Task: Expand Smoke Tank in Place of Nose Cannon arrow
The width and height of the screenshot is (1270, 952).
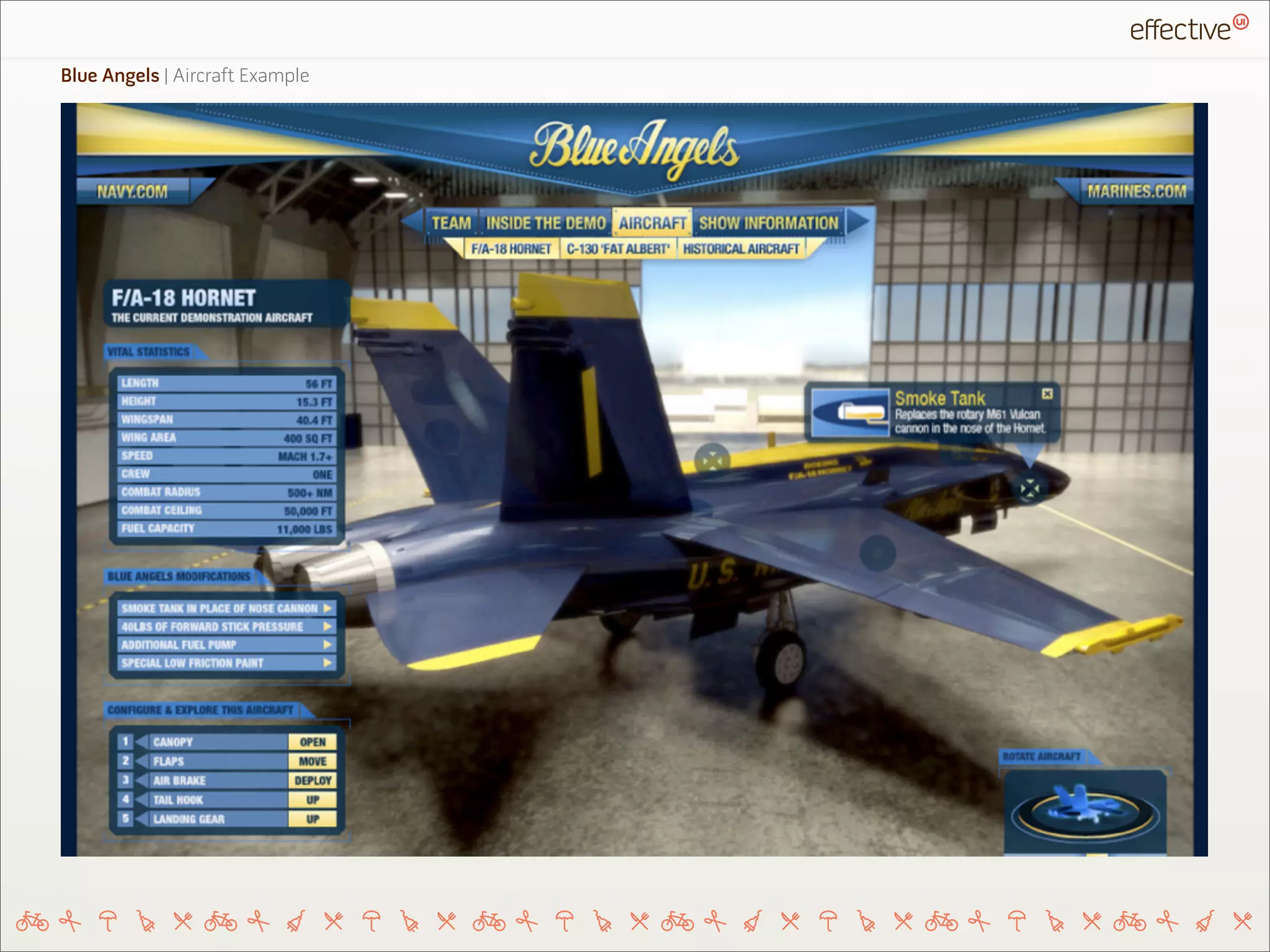Action: pos(328,609)
